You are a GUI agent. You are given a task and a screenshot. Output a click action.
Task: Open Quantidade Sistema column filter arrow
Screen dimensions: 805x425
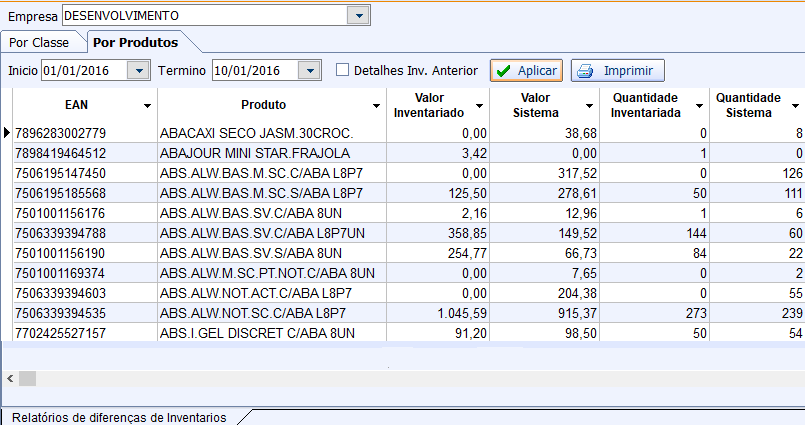coord(795,105)
